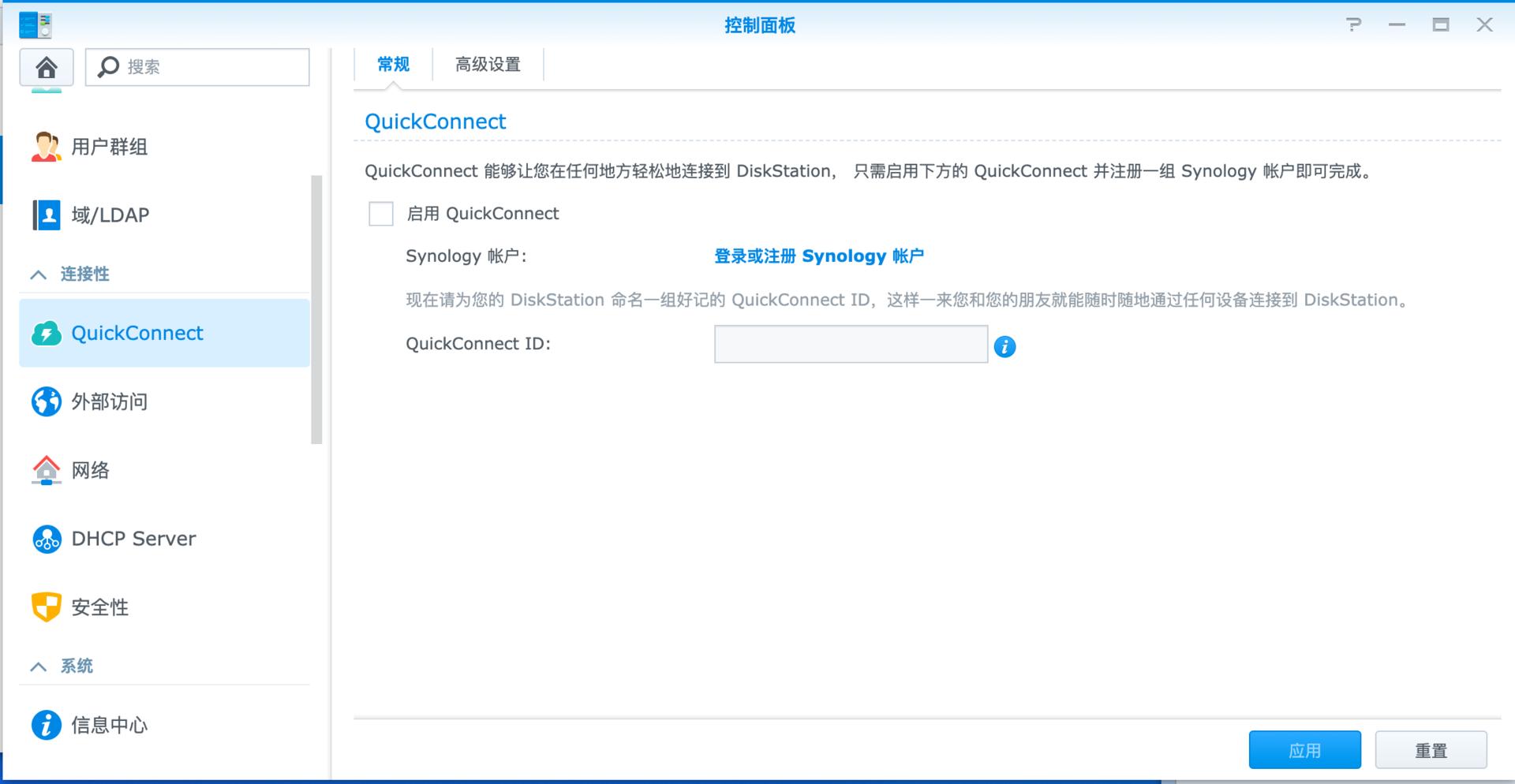Return to control panel home view
1515x784 pixels.
point(46,67)
